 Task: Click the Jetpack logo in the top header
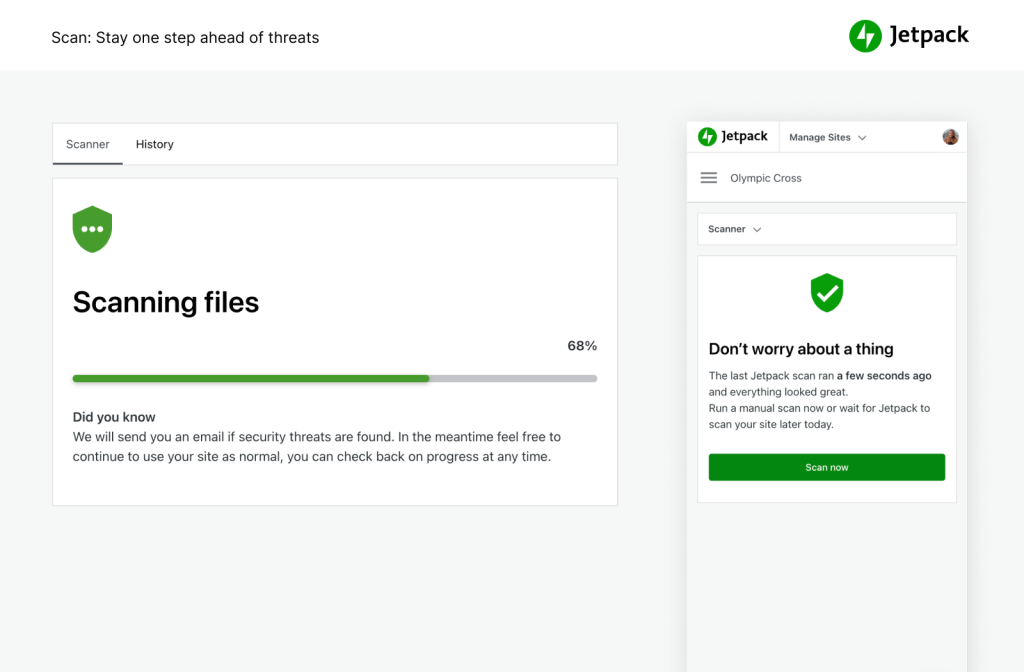click(x=907, y=35)
